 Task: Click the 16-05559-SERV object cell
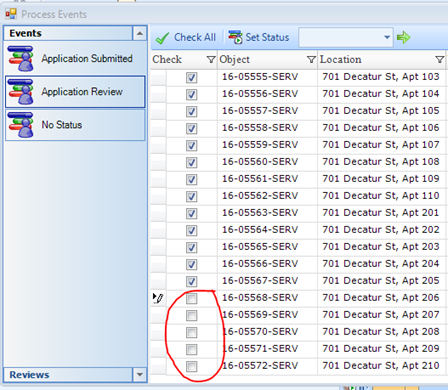pyautogui.click(x=268, y=145)
